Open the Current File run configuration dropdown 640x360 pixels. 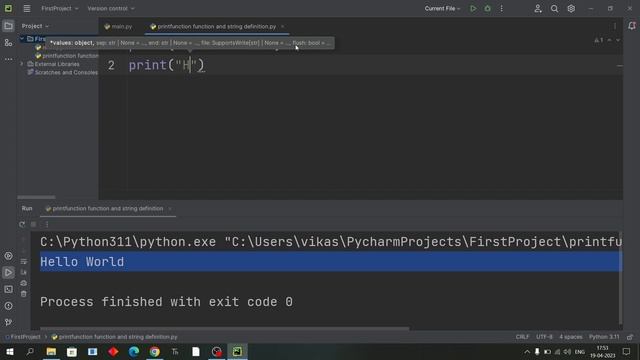[442, 9]
